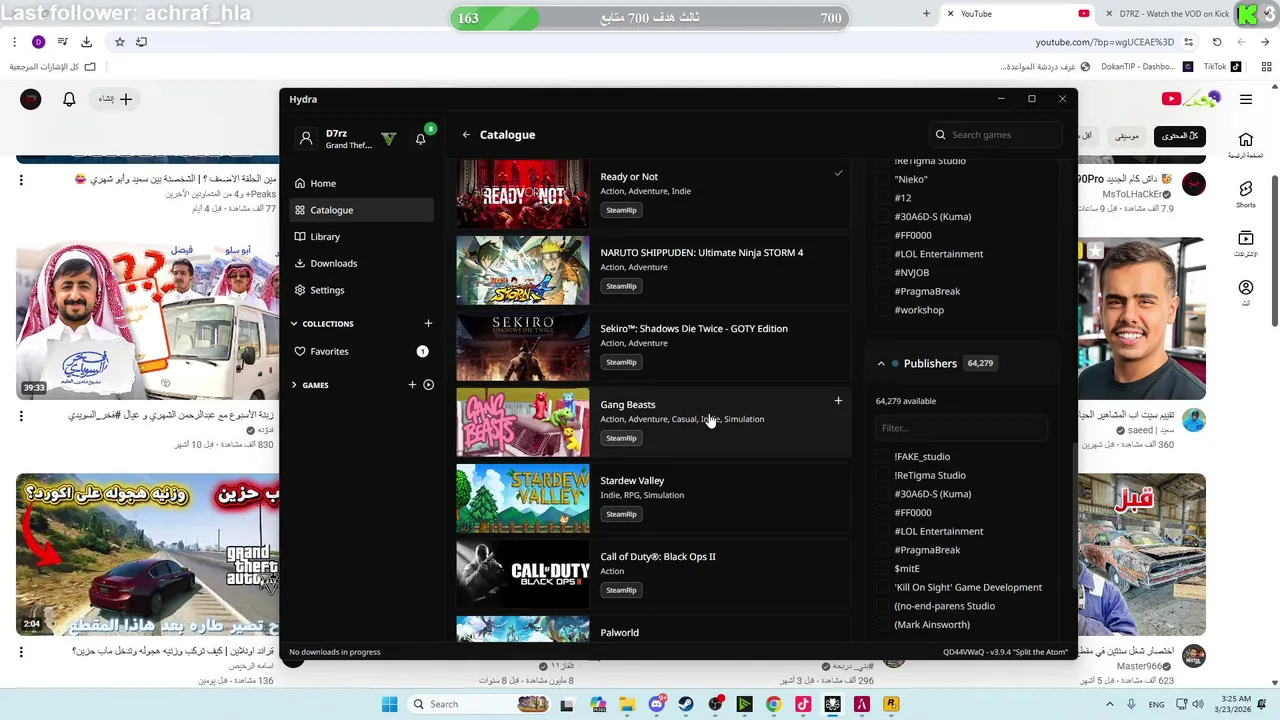The width and height of the screenshot is (1280, 720).
Task: Click the Hydra notifications bell icon
Action: [420, 139]
